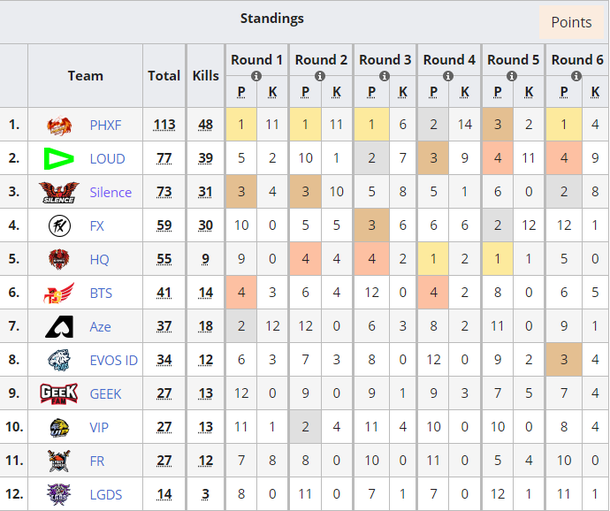Click the FX team logo icon
The width and height of the screenshot is (610, 511).
[x=59, y=226]
